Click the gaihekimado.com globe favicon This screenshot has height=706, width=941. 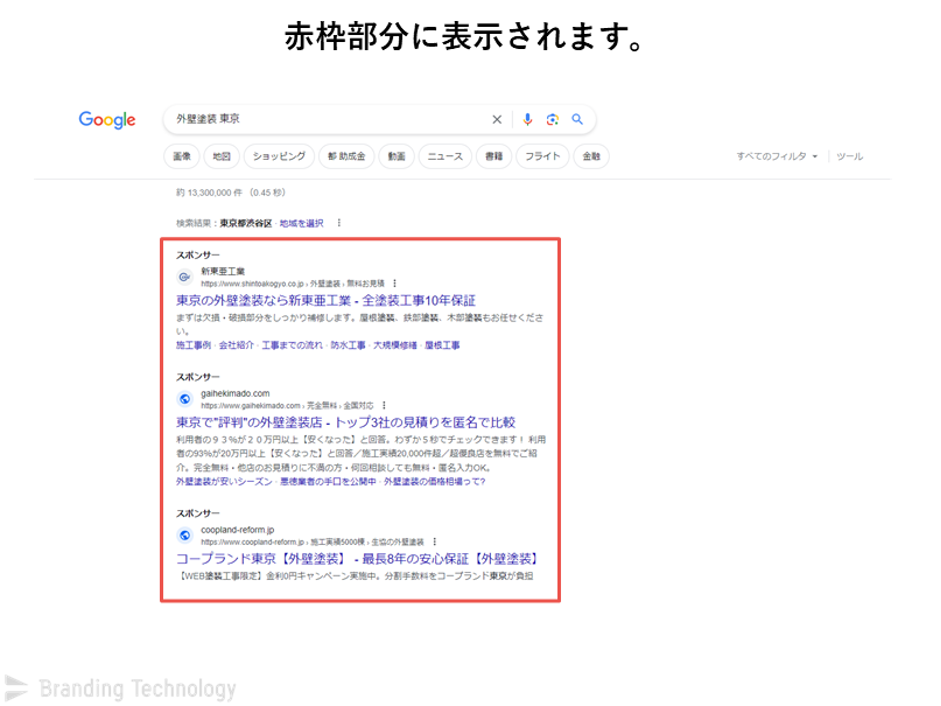[x=185, y=399]
